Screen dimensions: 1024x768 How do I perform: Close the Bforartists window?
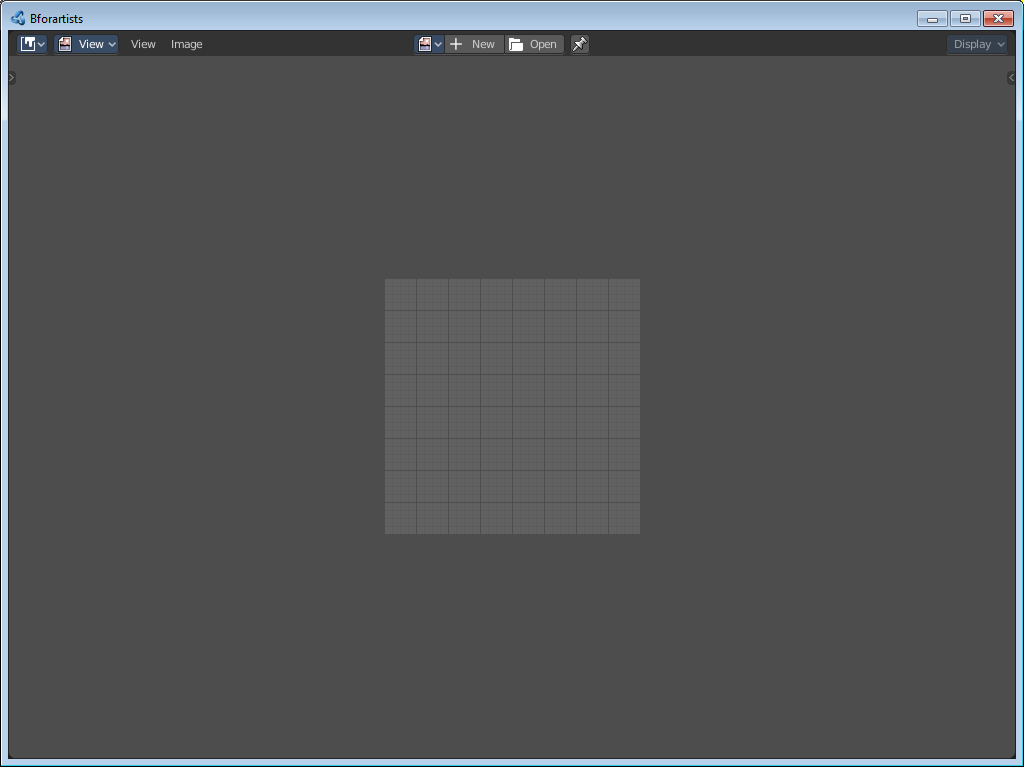(x=999, y=18)
